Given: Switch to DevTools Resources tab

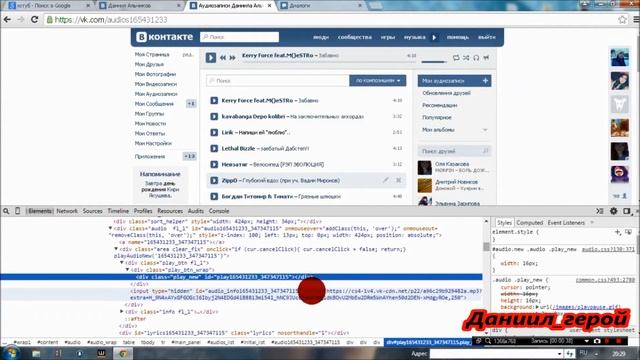Looking at the screenshot, I should pyautogui.click(x=170, y=211).
